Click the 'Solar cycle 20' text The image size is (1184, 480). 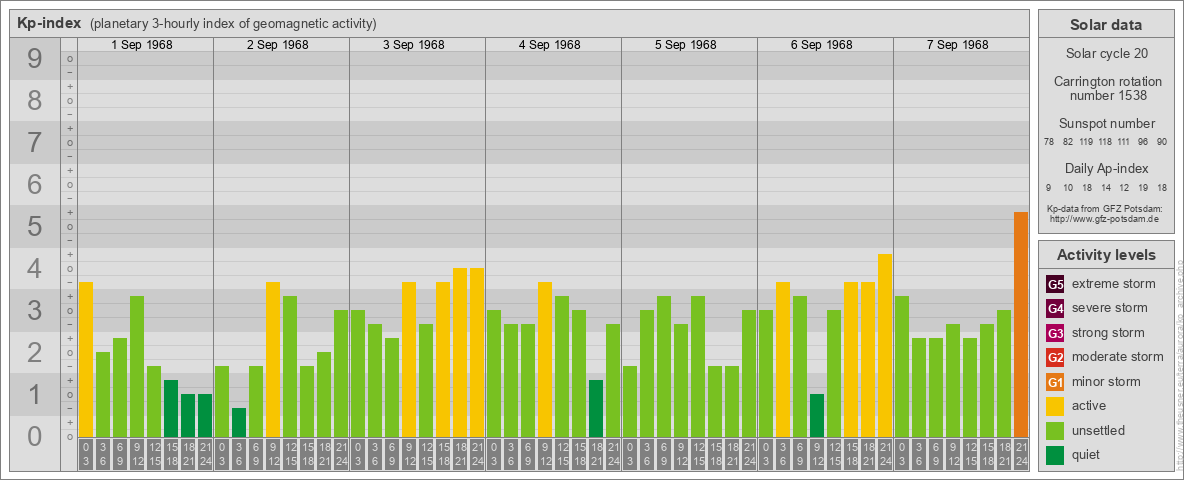(x=1105, y=54)
